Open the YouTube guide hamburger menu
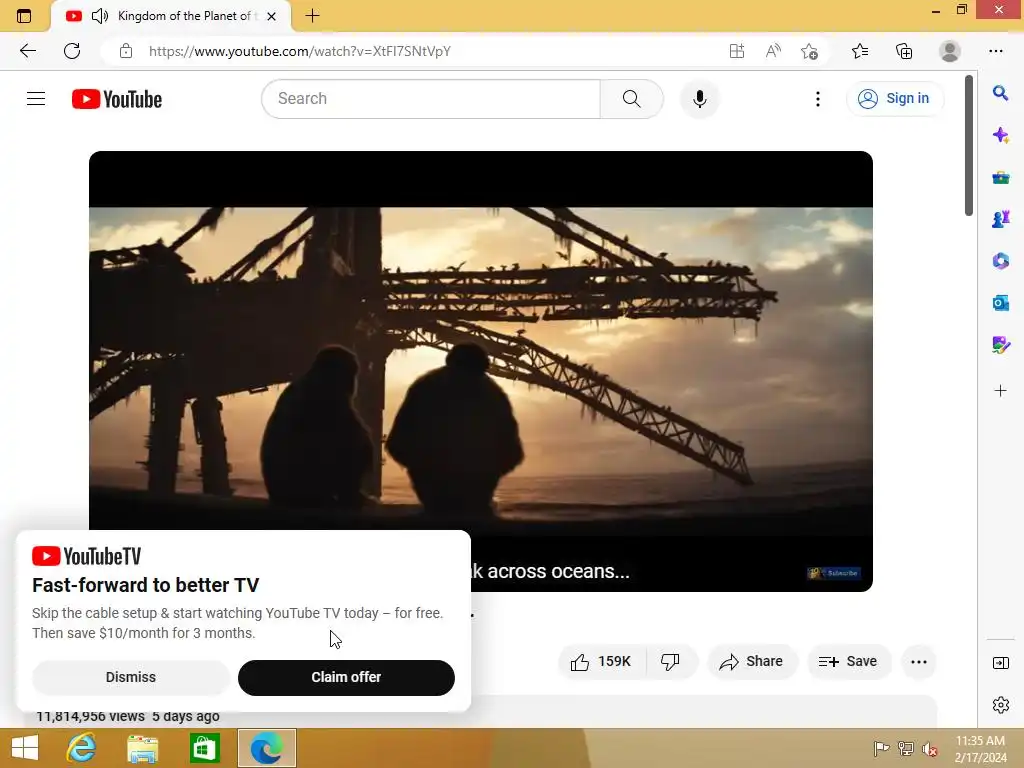1024x768 pixels. pyautogui.click(x=36, y=99)
